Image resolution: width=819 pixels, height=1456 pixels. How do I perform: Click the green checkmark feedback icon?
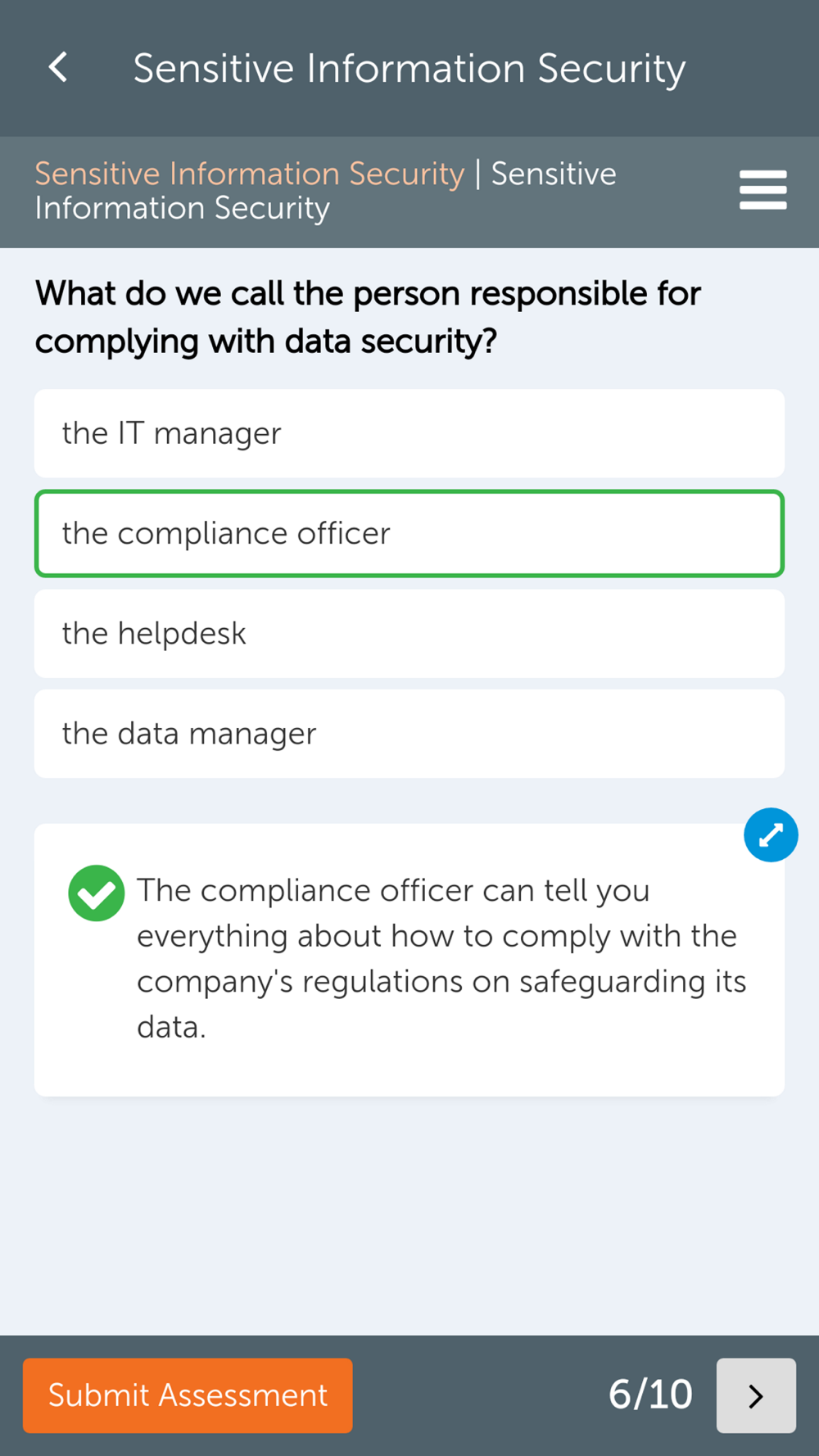(x=97, y=893)
